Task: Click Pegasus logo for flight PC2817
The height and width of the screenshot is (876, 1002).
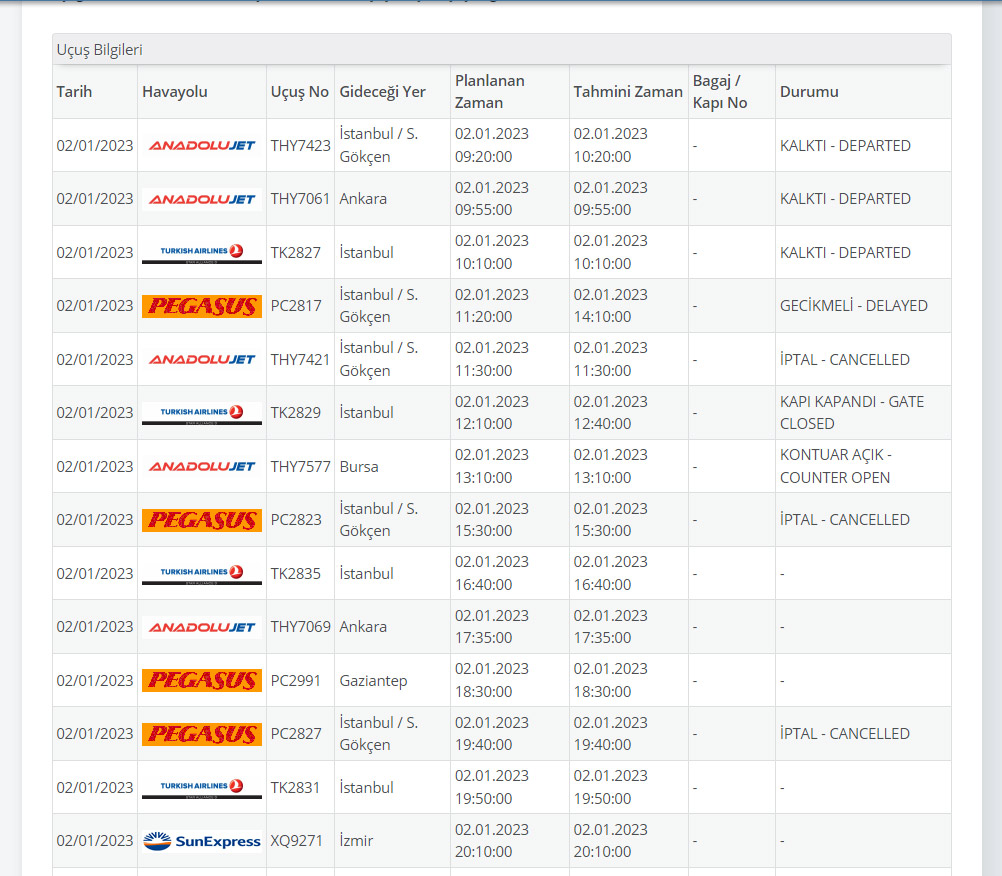Action: point(202,306)
